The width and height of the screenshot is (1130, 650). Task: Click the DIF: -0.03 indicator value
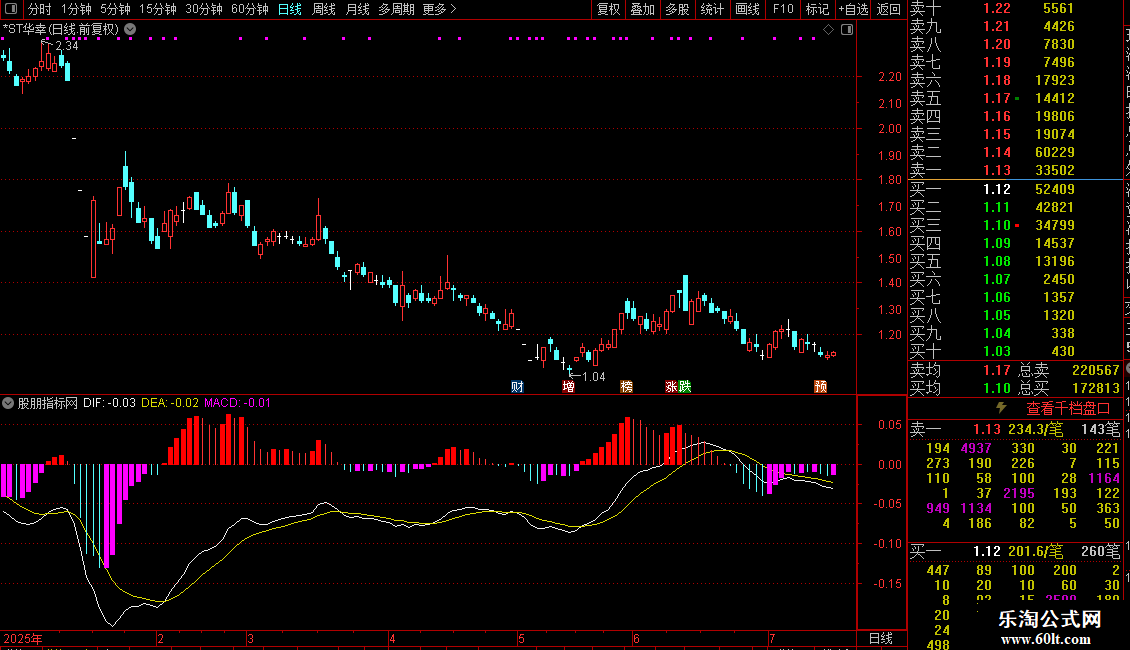(109, 403)
